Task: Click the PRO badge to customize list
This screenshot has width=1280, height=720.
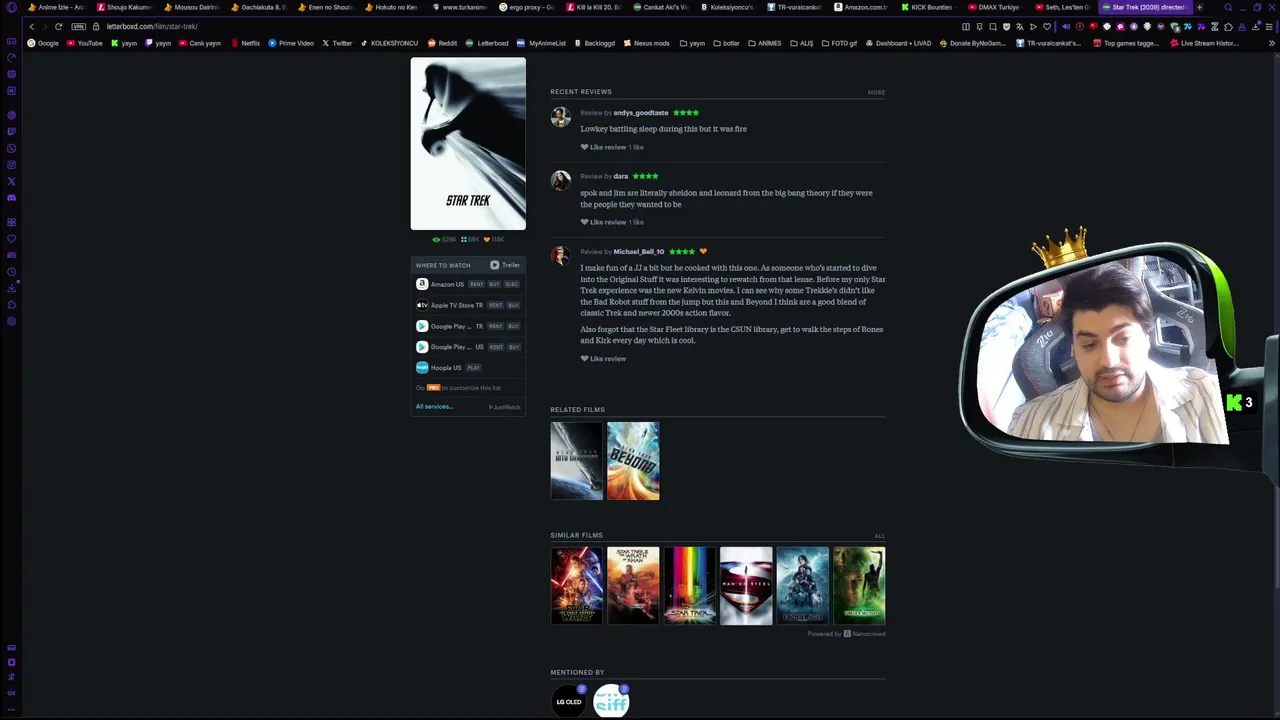Action: 433,388
